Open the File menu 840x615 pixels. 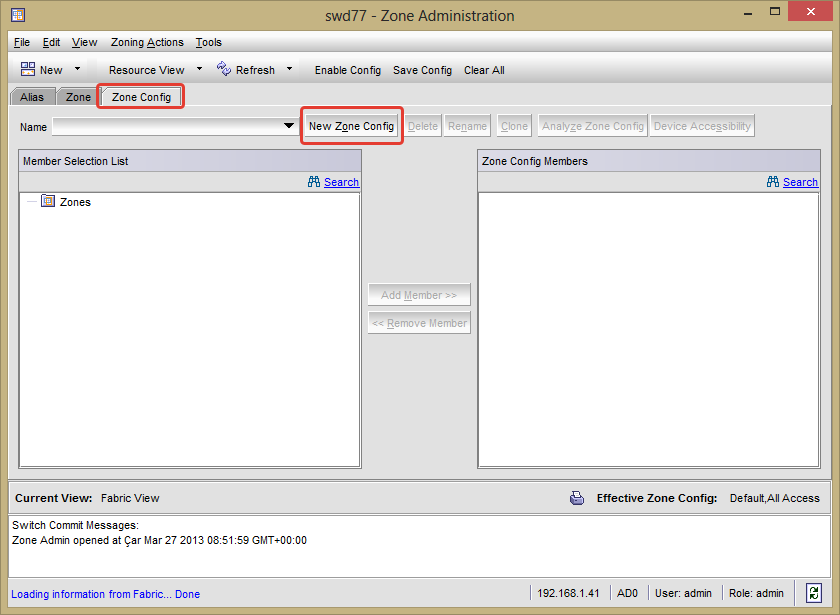[22, 42]
